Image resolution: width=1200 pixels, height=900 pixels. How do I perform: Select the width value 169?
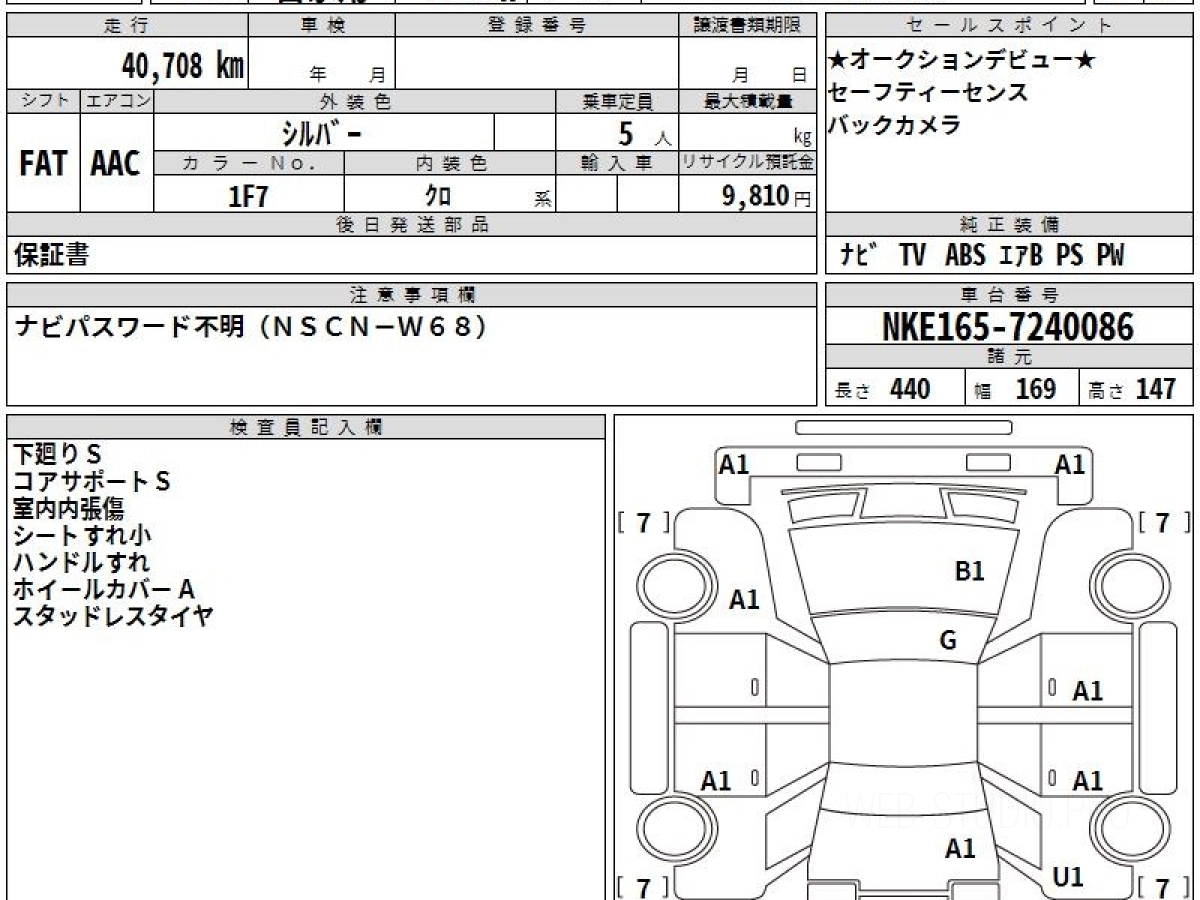pos(1036,389)
